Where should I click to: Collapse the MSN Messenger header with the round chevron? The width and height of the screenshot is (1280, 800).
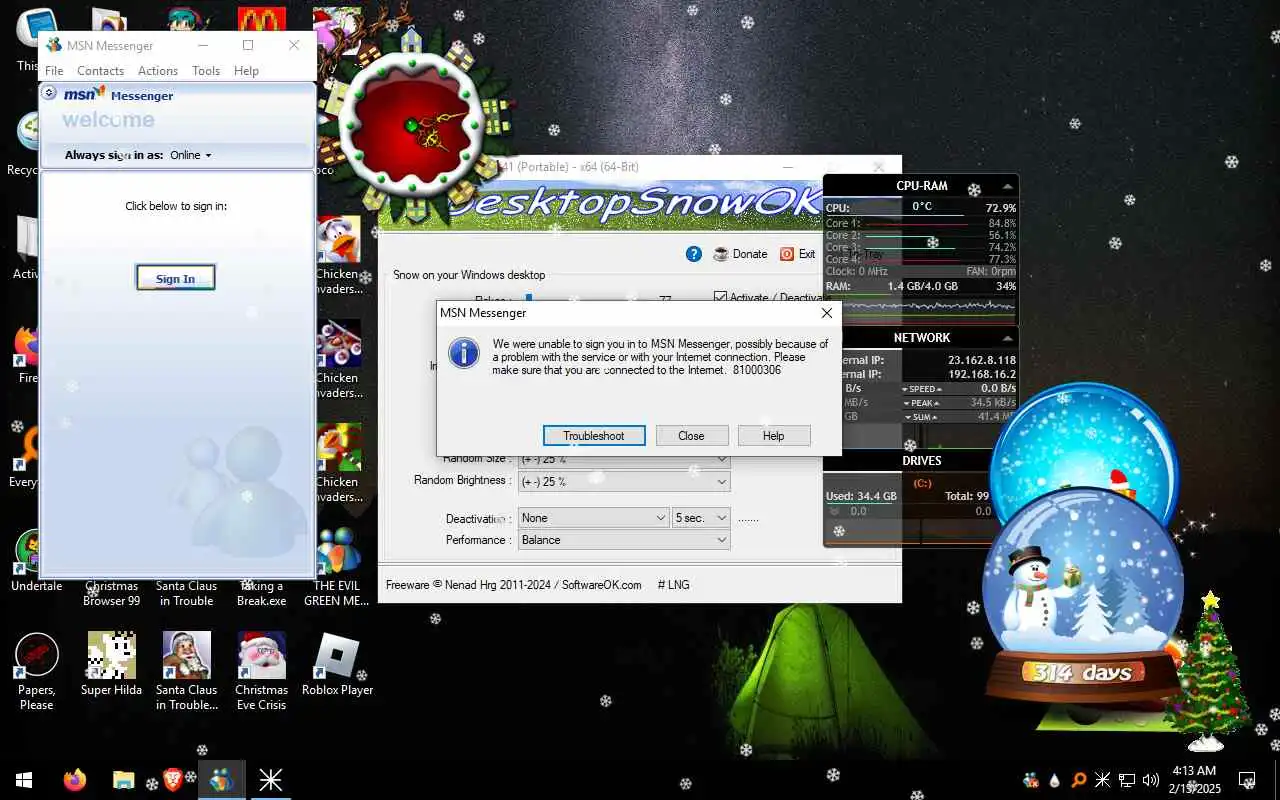pos(49,93)
